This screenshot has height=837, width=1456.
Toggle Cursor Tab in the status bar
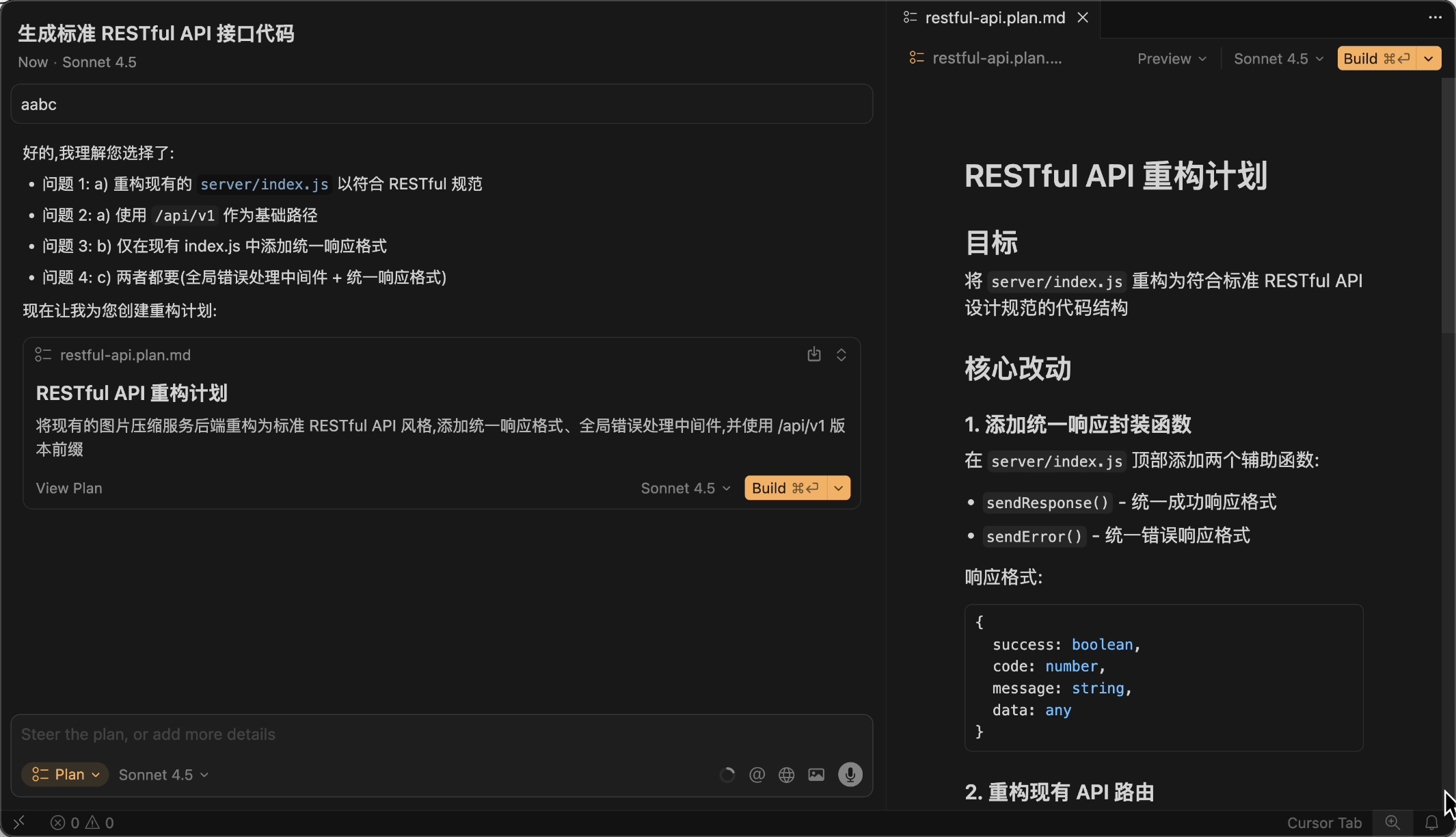click(1324, 823)
